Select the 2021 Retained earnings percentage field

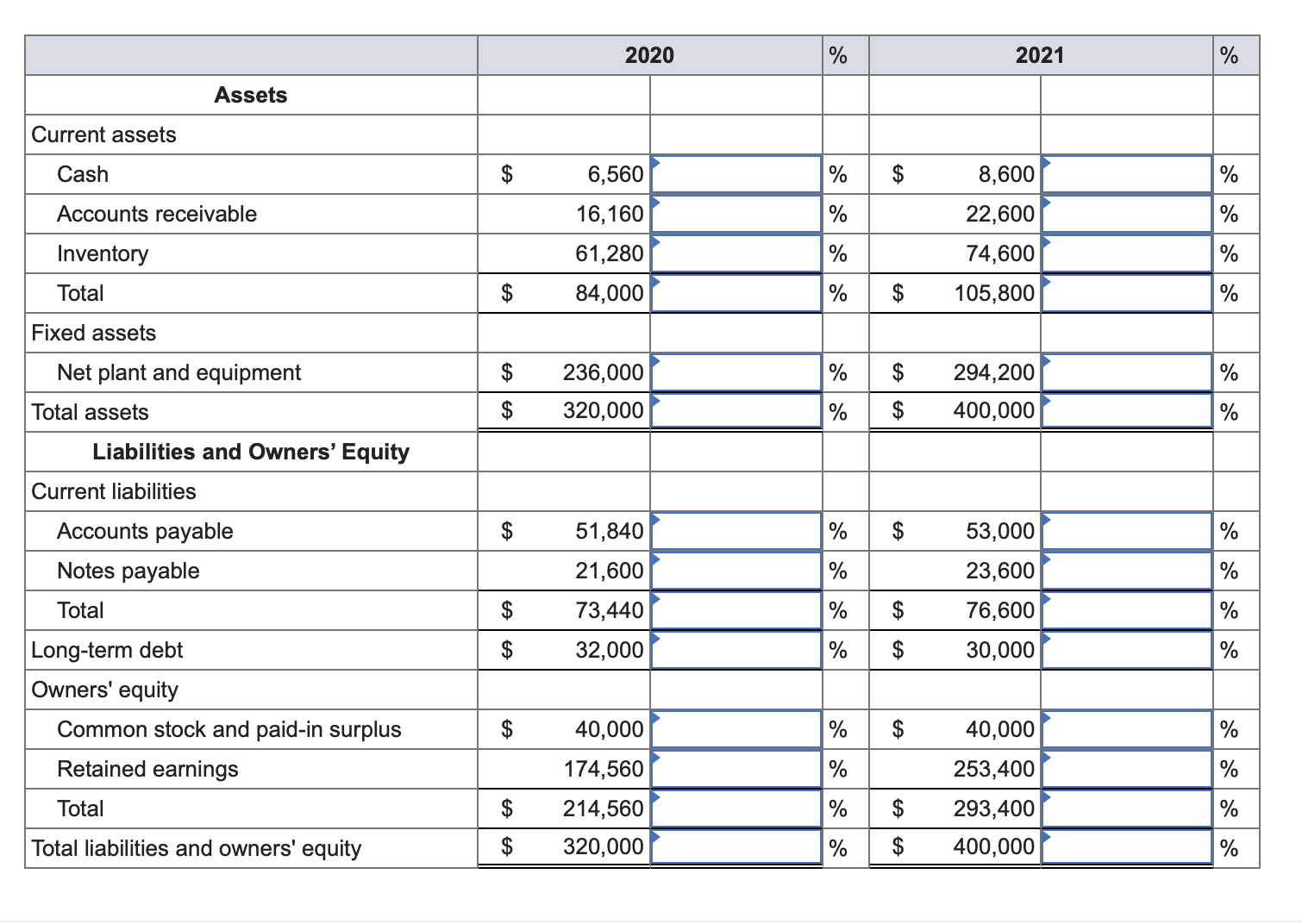coord(1127,769)
